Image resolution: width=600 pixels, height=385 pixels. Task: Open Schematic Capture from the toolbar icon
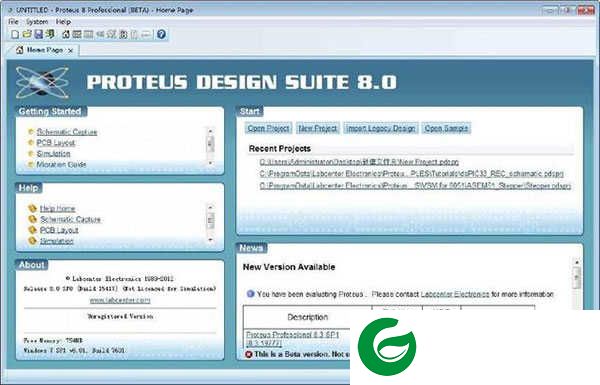coord(77,34)
